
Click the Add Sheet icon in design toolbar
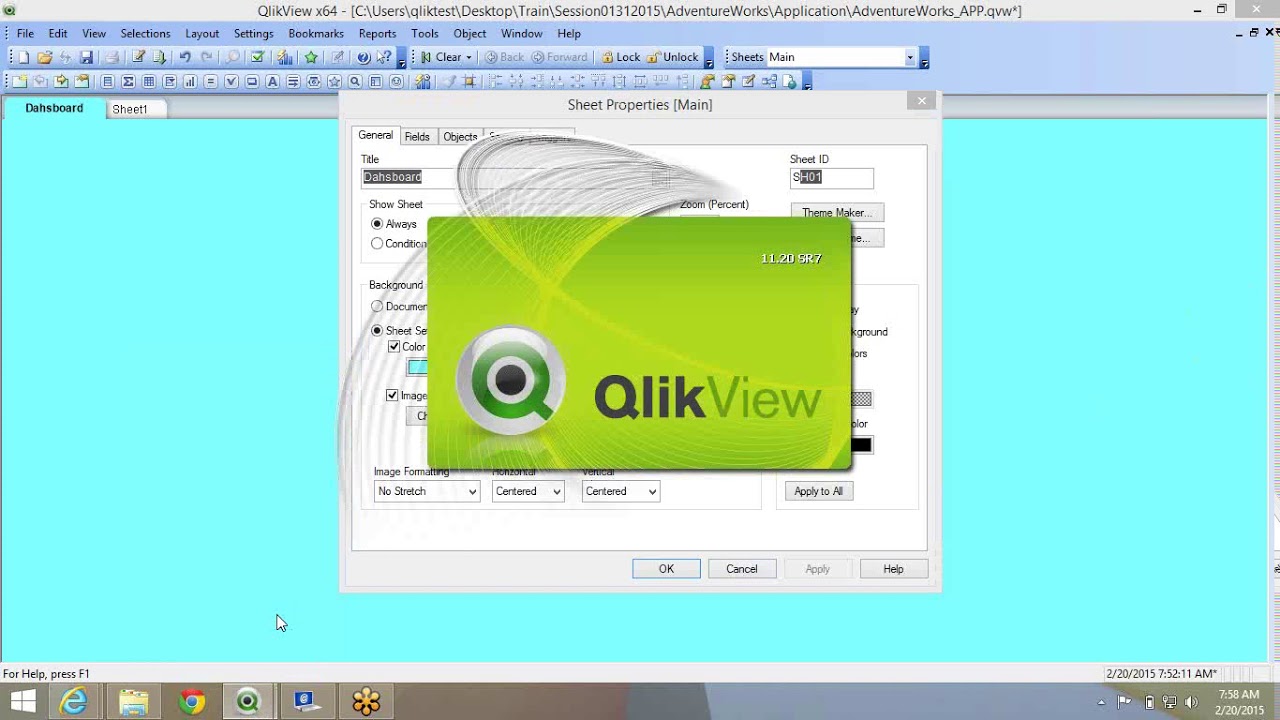(x=20, y=81)
